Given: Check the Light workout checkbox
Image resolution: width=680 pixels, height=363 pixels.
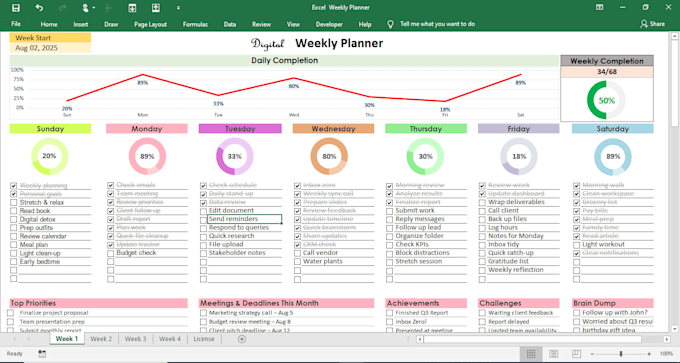Looking at the screenshot, I should tap(576, 245).
